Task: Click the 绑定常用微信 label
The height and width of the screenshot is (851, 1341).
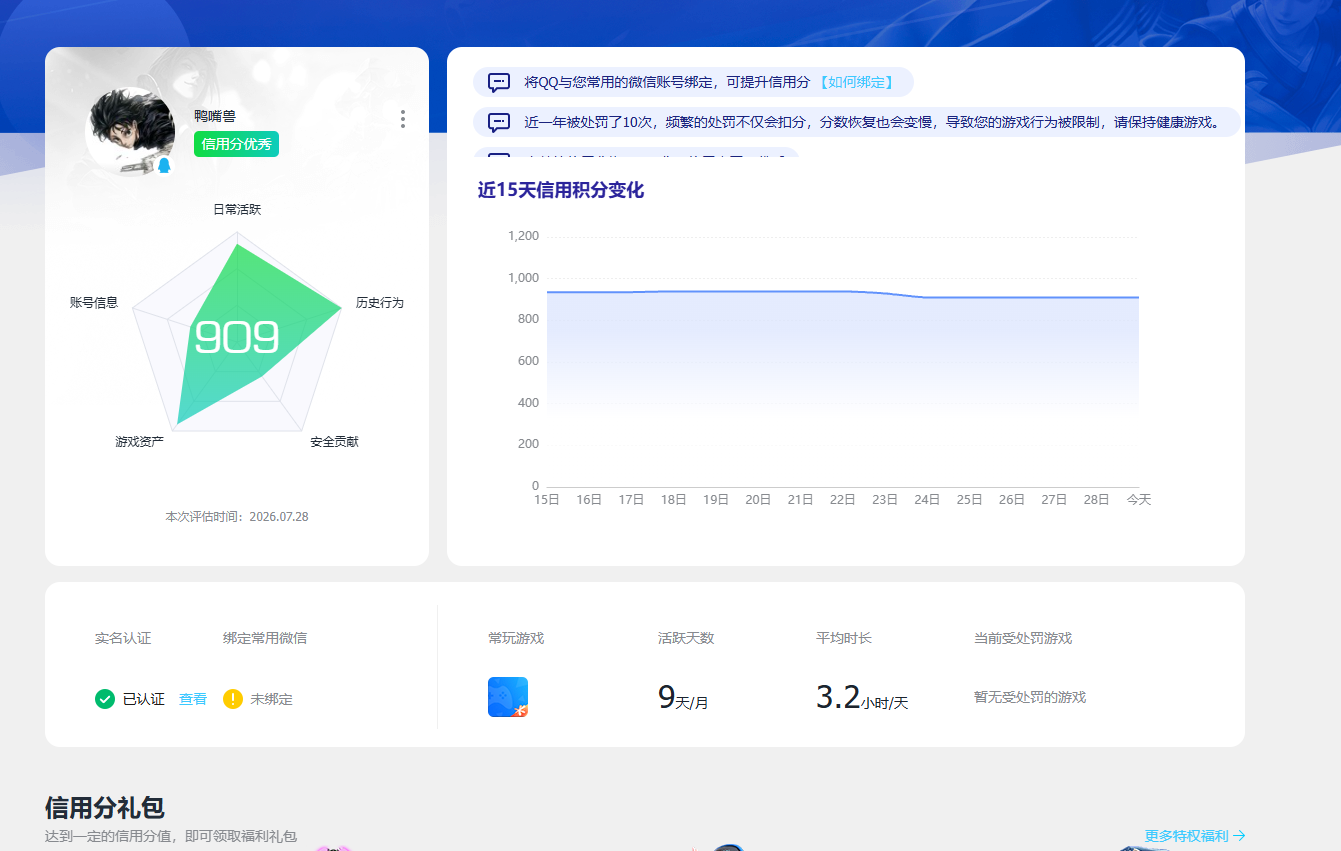Action: point(265,638)
